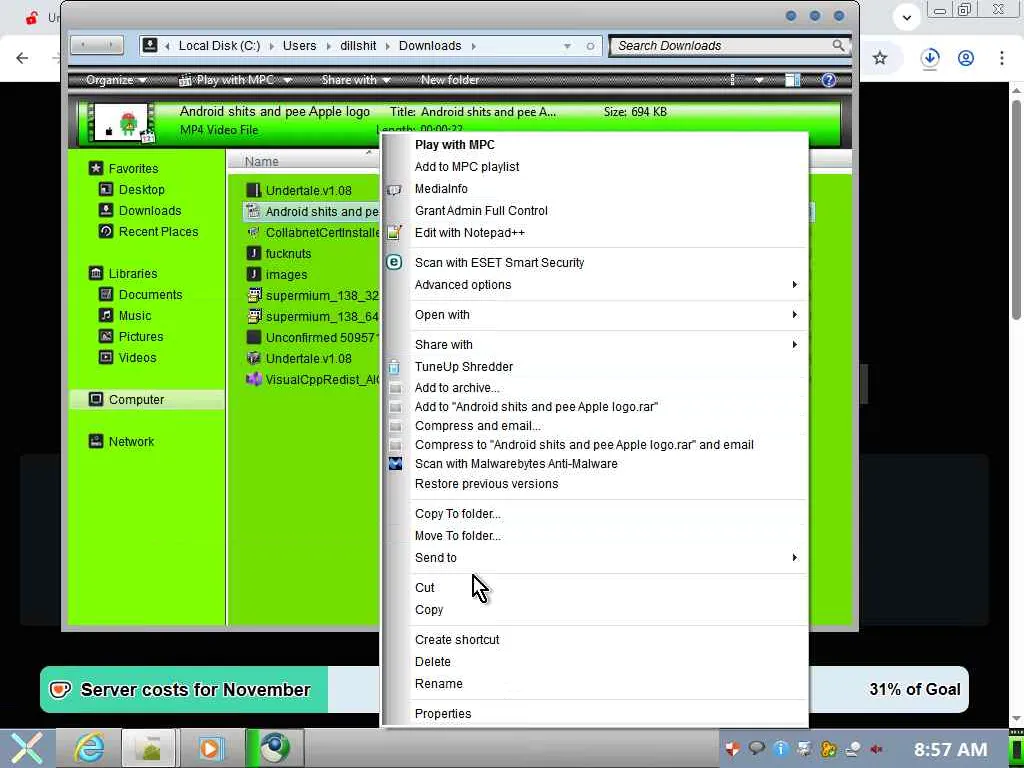Click Scan with ESET Smart Security
Viewport: 1024px width, 768px height.
pyautogui.click(x=500, y=263)
